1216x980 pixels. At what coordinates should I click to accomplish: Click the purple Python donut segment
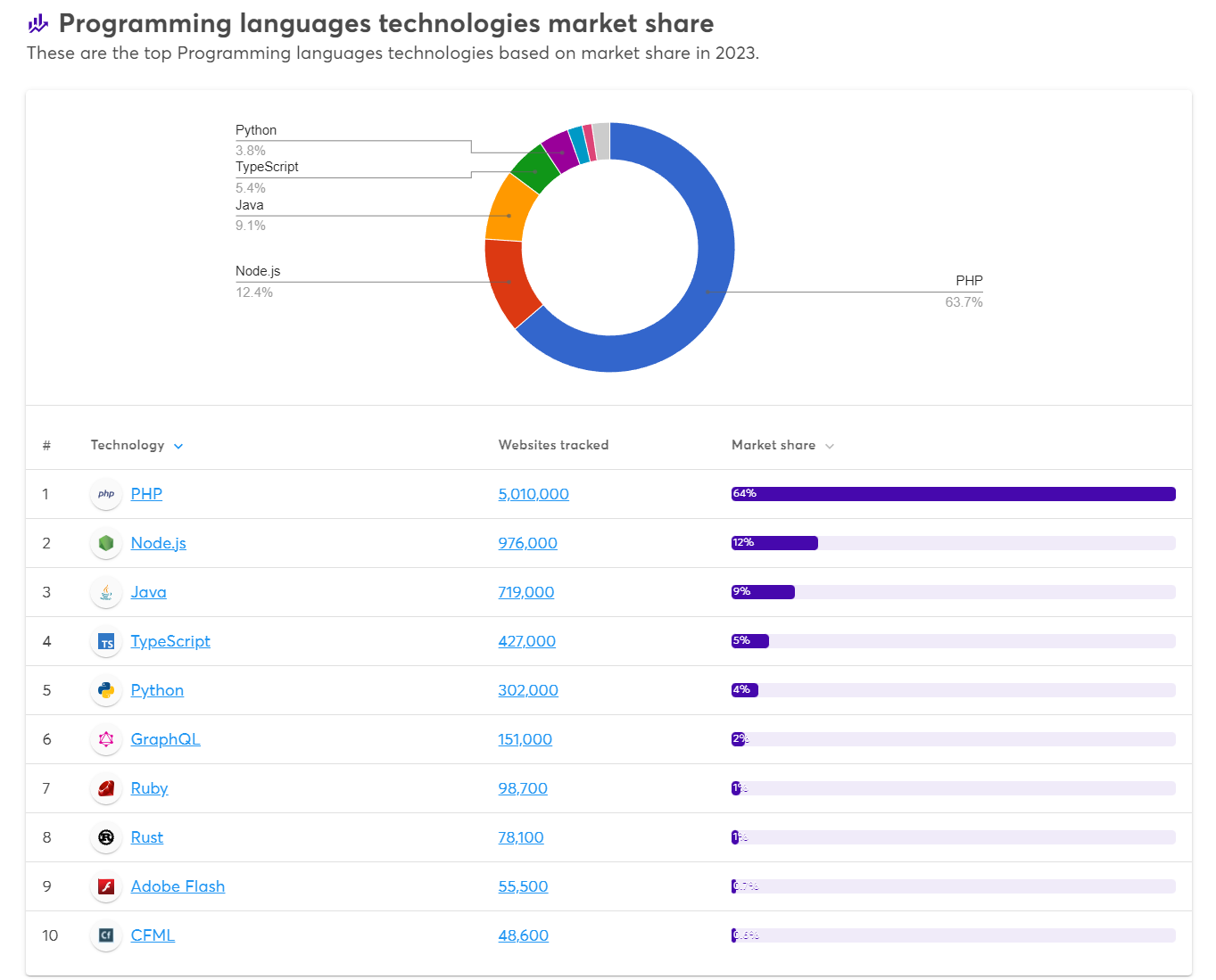pyautogui.click(x=561, y=151)
